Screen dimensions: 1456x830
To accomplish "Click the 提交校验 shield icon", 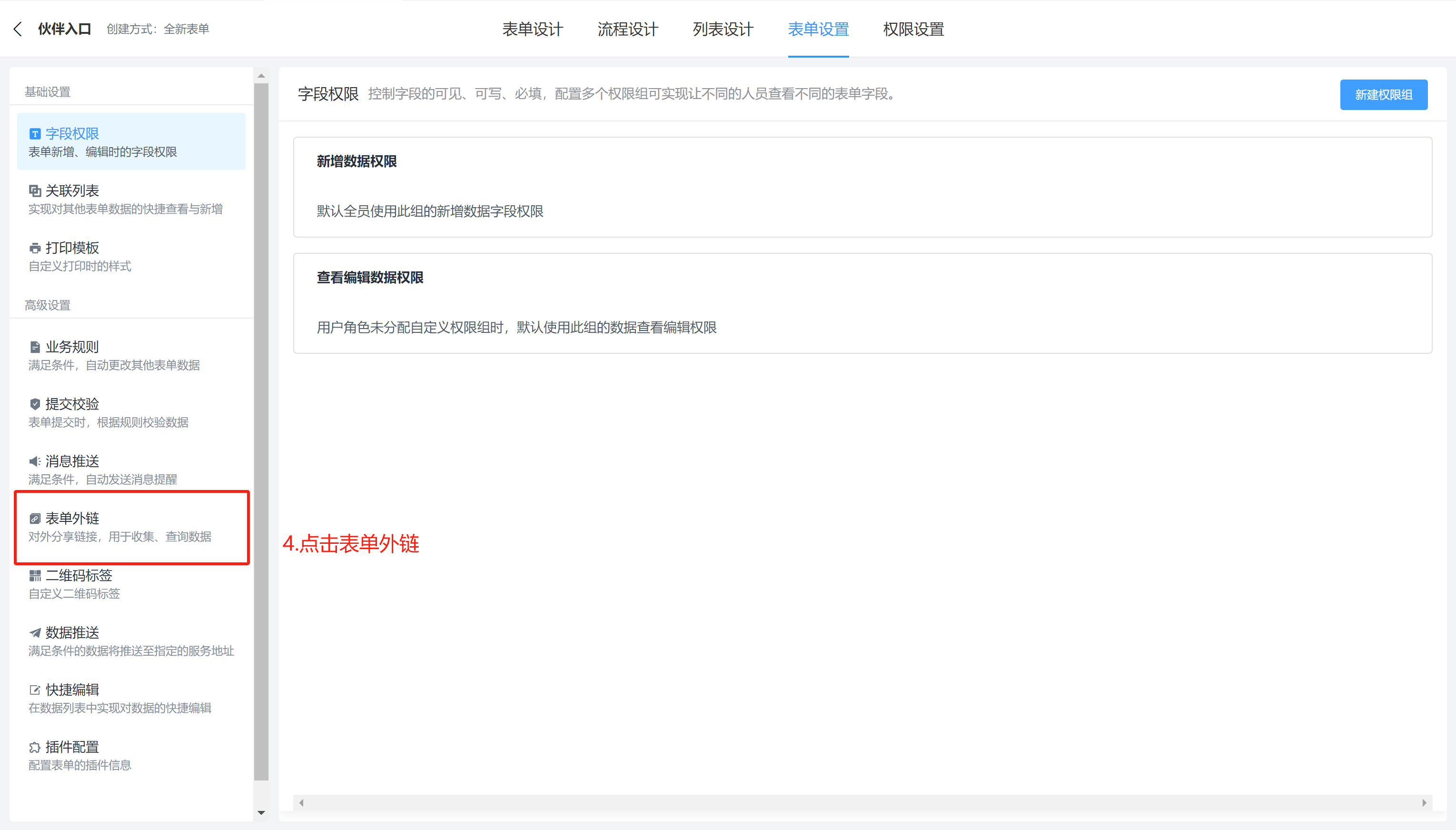I will 35,404.
